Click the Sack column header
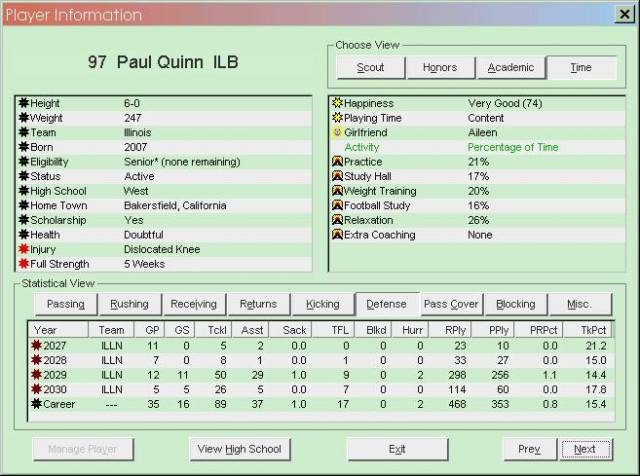 point(292,330)
